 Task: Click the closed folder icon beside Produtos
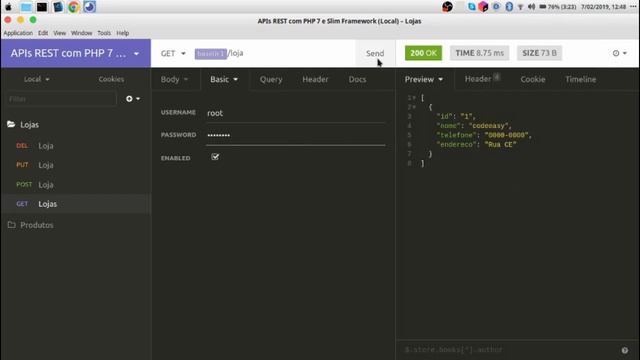(x=11, y=224)
